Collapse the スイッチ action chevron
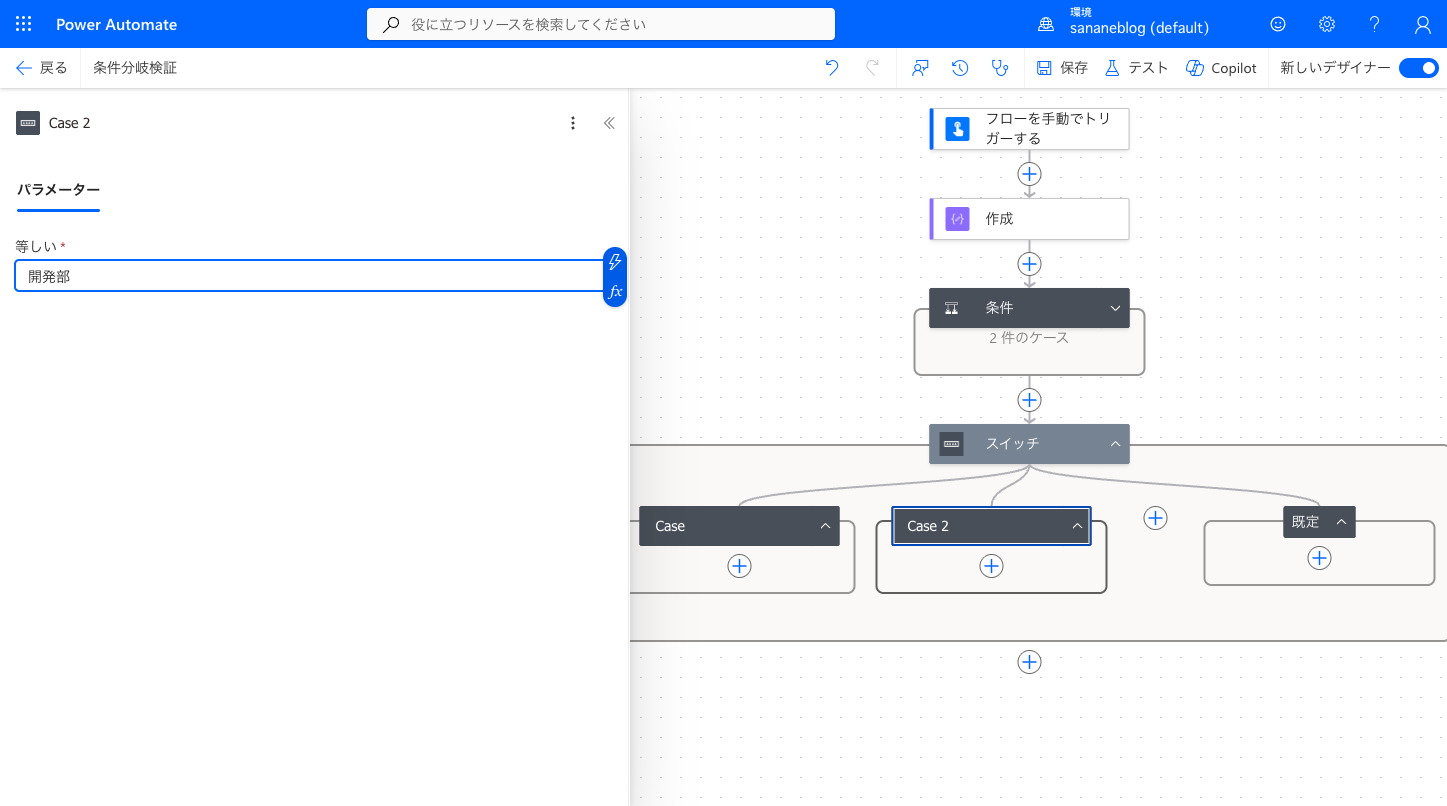 point(1115,444)
